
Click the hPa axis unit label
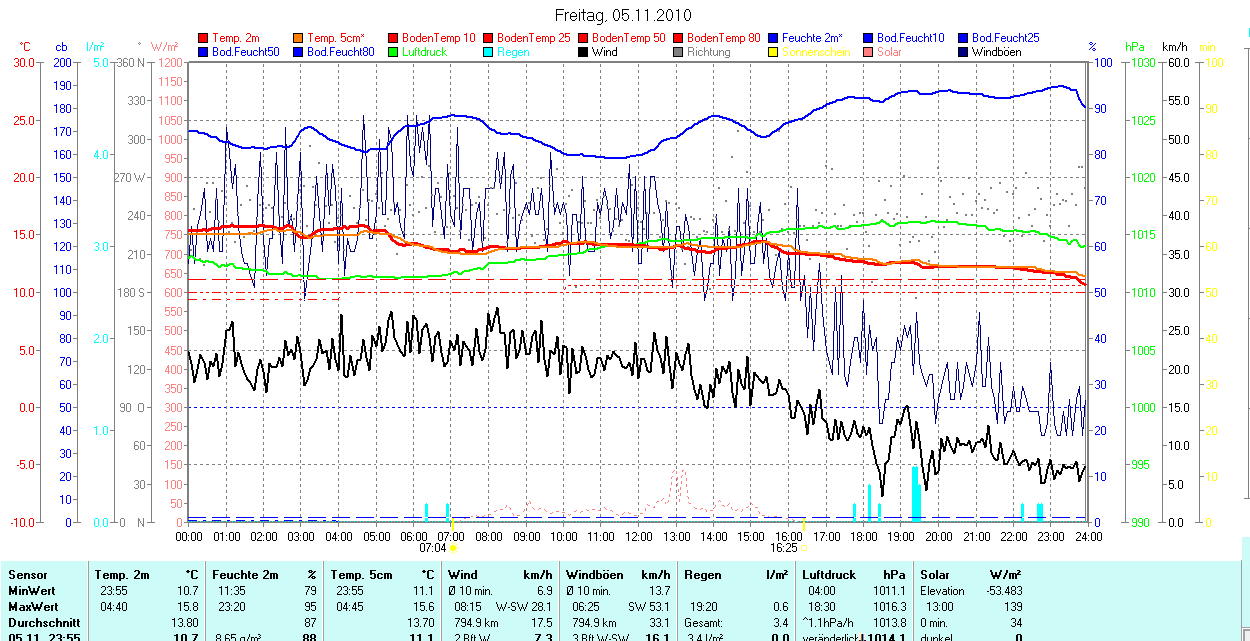click(x=1134, y=47)
